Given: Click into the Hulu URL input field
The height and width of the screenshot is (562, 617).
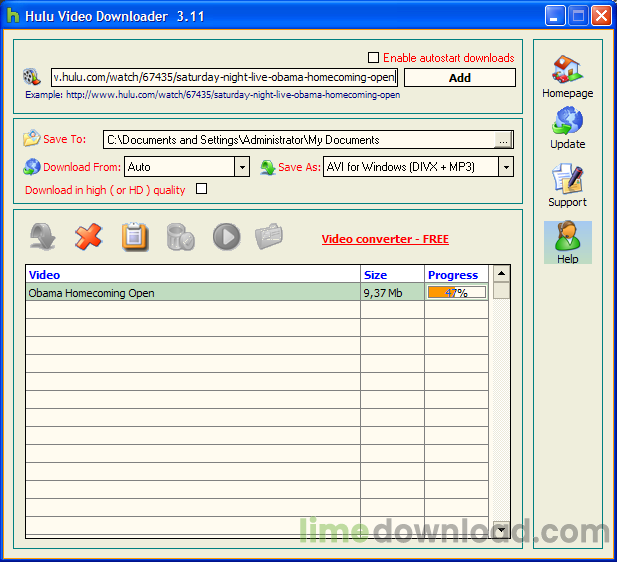Looking at the screenshot, I should point(224,77).
